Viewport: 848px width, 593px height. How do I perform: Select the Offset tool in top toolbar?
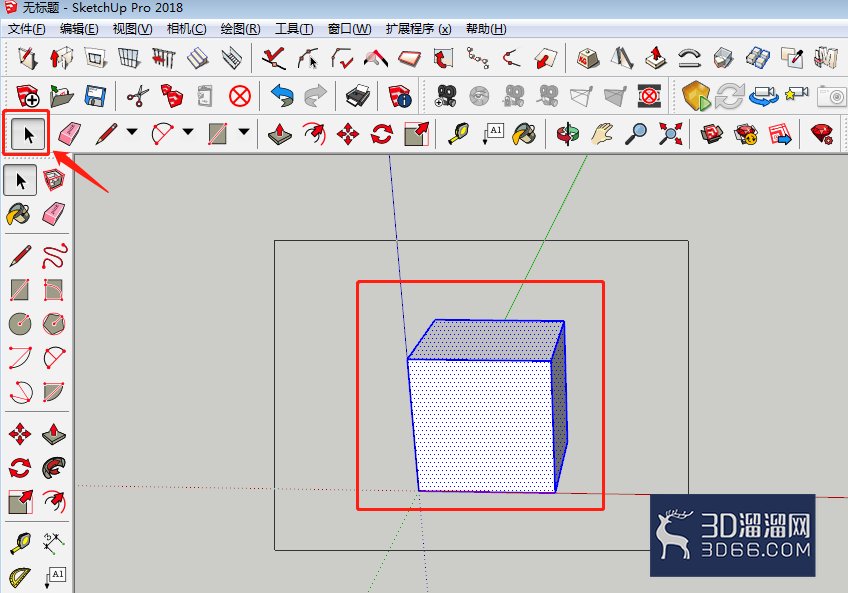[x=315, y=134]
